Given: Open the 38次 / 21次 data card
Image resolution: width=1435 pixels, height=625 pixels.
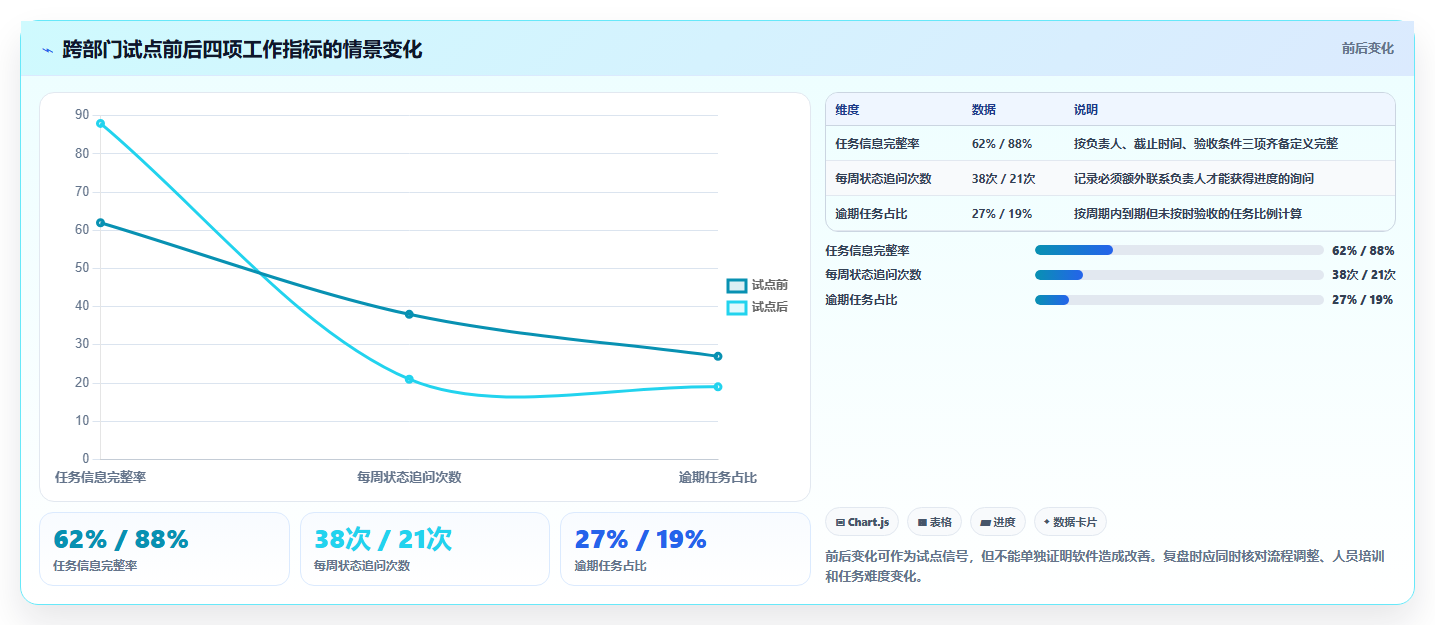Looking at the screenshot, I should pyautogui.click(x=425, y=549).
